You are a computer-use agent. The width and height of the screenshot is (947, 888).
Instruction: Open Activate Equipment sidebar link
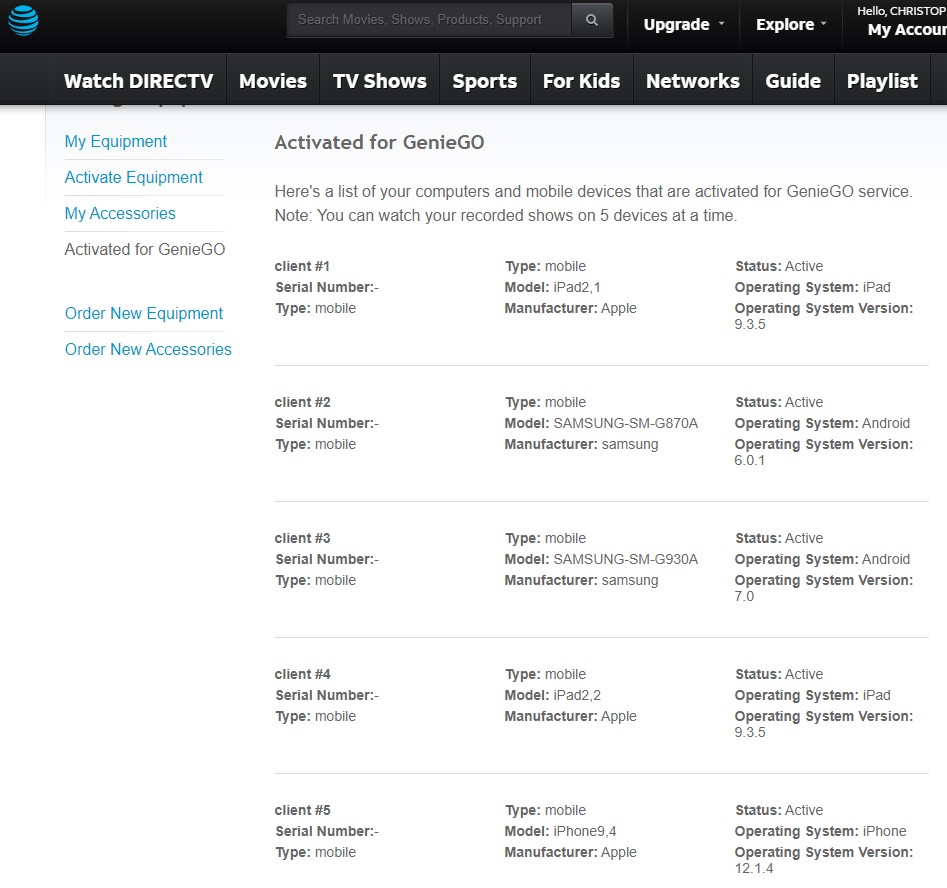tap(133, 177)
